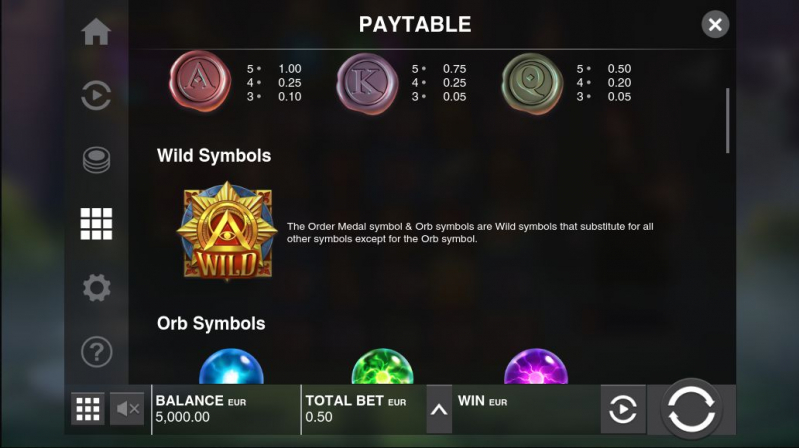Click the Order Medal Wild symbol
The height and width of the screenshot is (448, 799).
(x=227, y=231)
